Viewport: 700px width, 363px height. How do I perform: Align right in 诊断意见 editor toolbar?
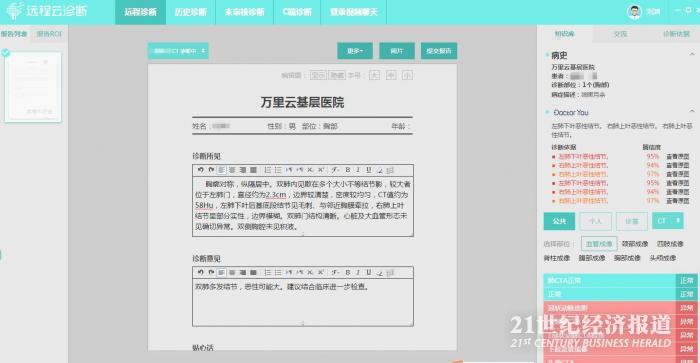tap(243, 272)
